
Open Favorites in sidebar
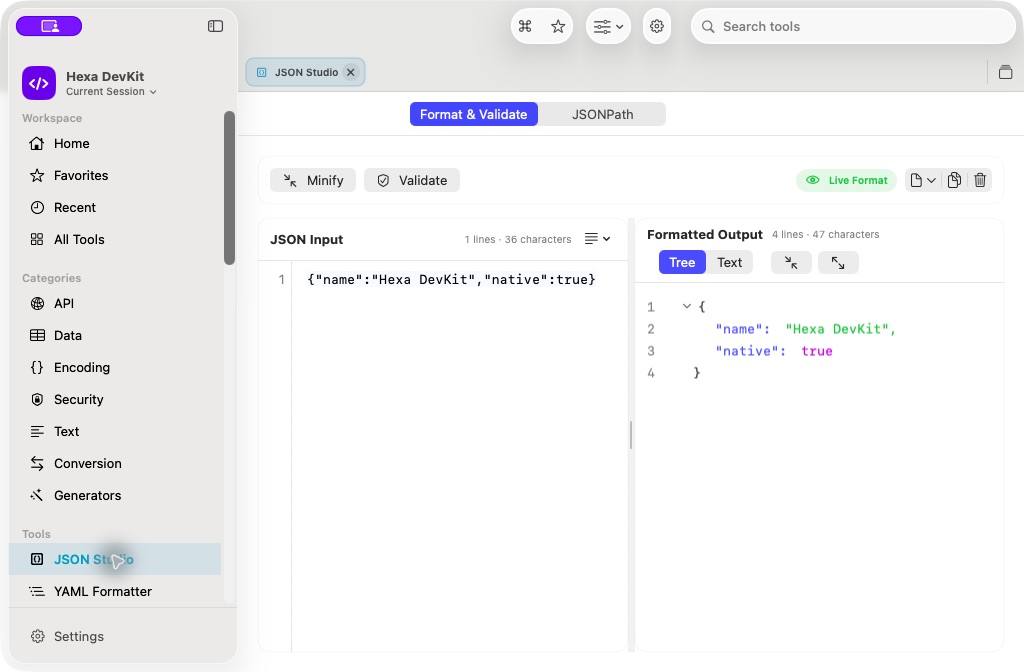115,176
